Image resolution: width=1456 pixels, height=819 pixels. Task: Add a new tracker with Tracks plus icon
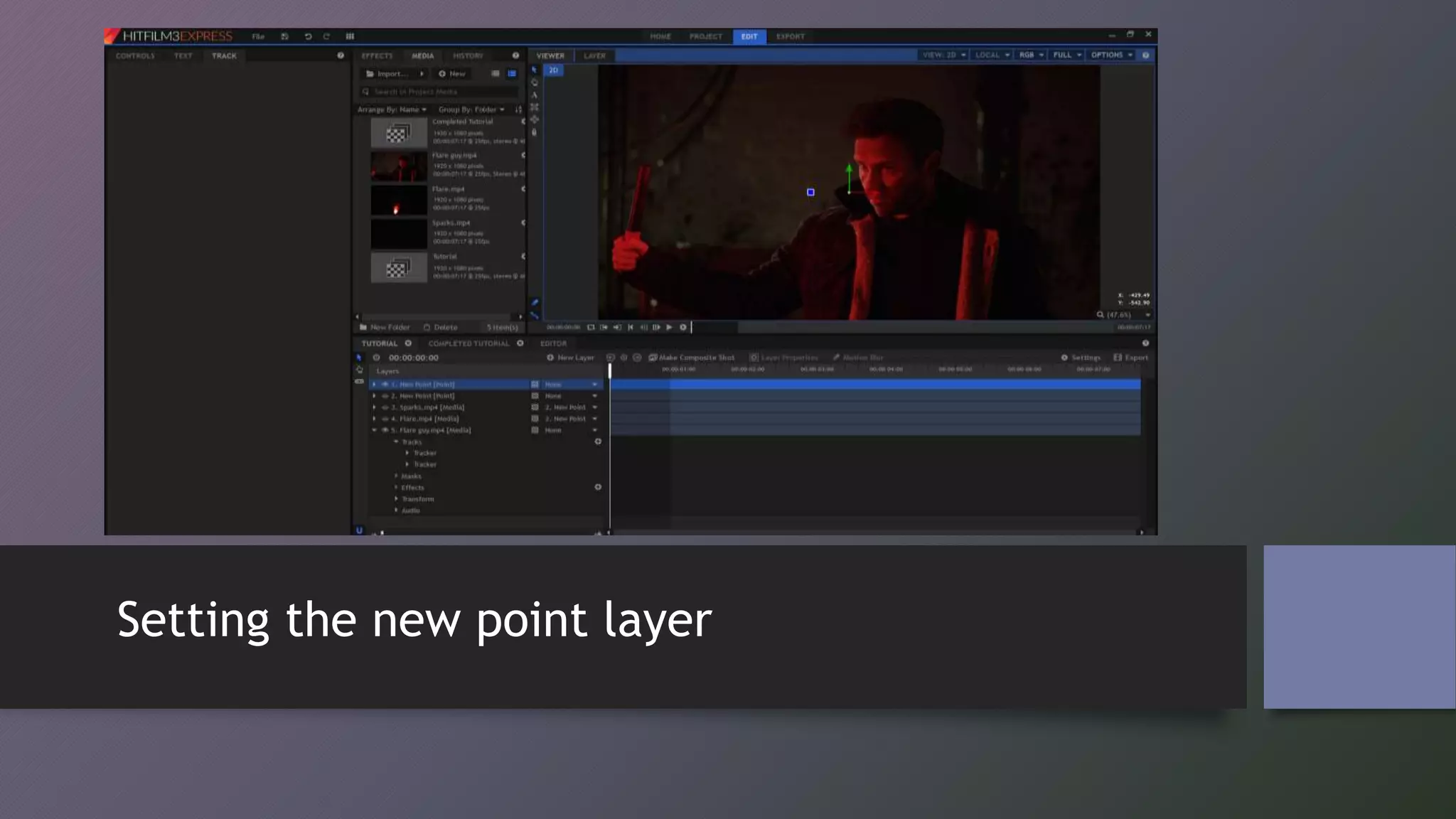pyautogui.click(x=598, y=441)
